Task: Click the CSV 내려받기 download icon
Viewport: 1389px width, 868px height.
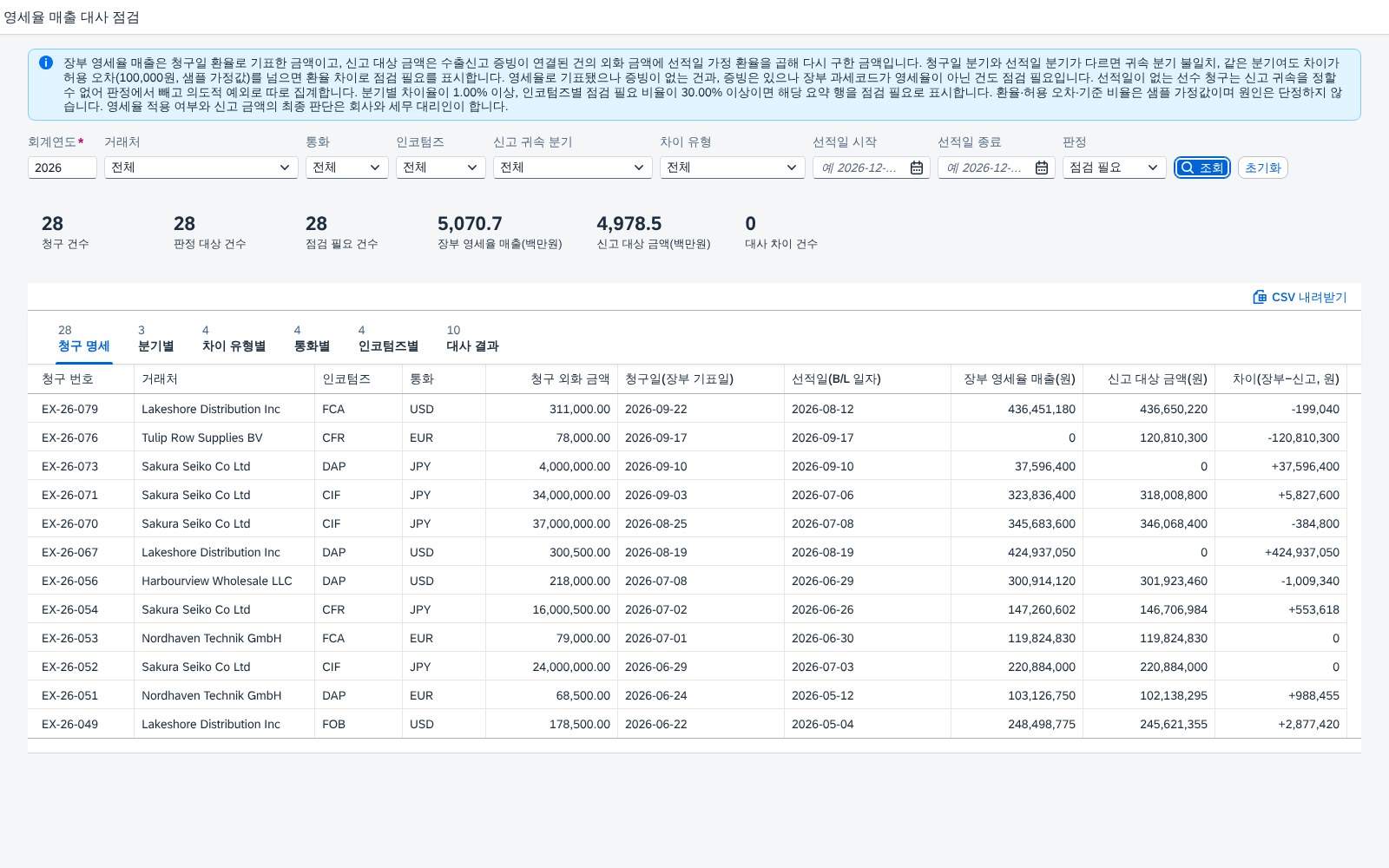Action: [x=1260, y=297]
